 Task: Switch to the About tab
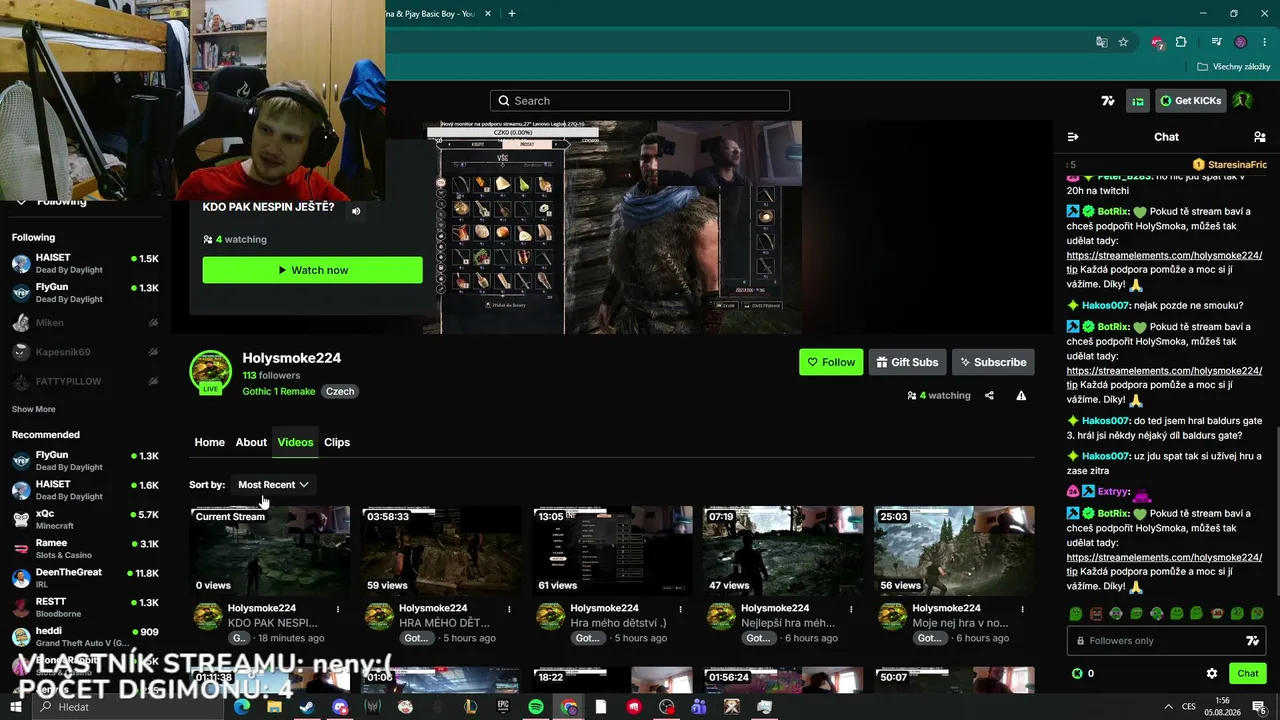click(251, 442)
